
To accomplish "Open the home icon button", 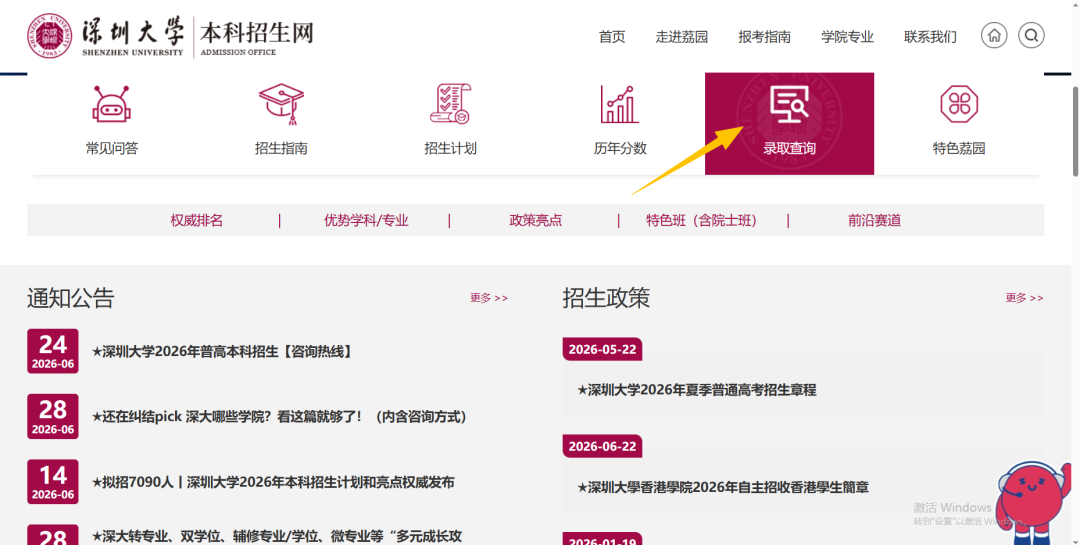I will [994, 35].
